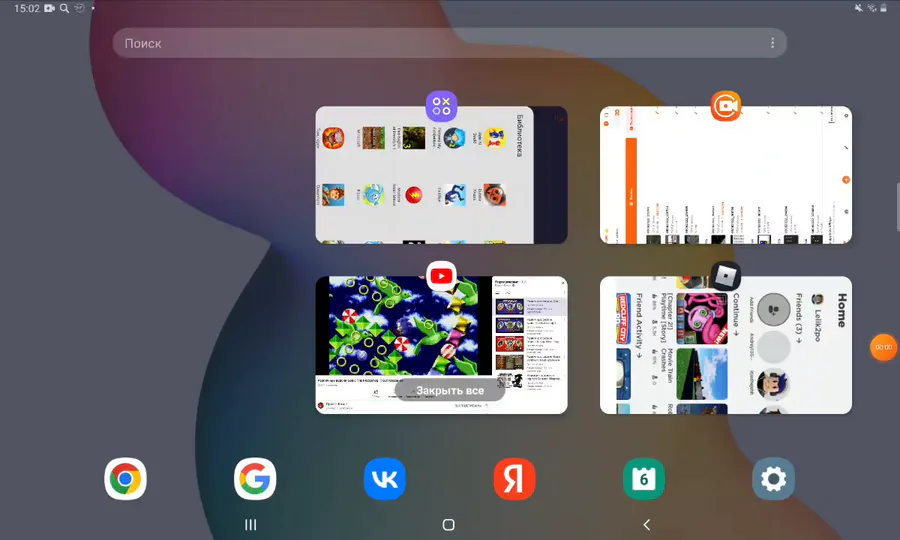Tap the orange screen recorder app icon
Image resolution: width=900 pixels, height=540 pixels.
tap(726, 106)
